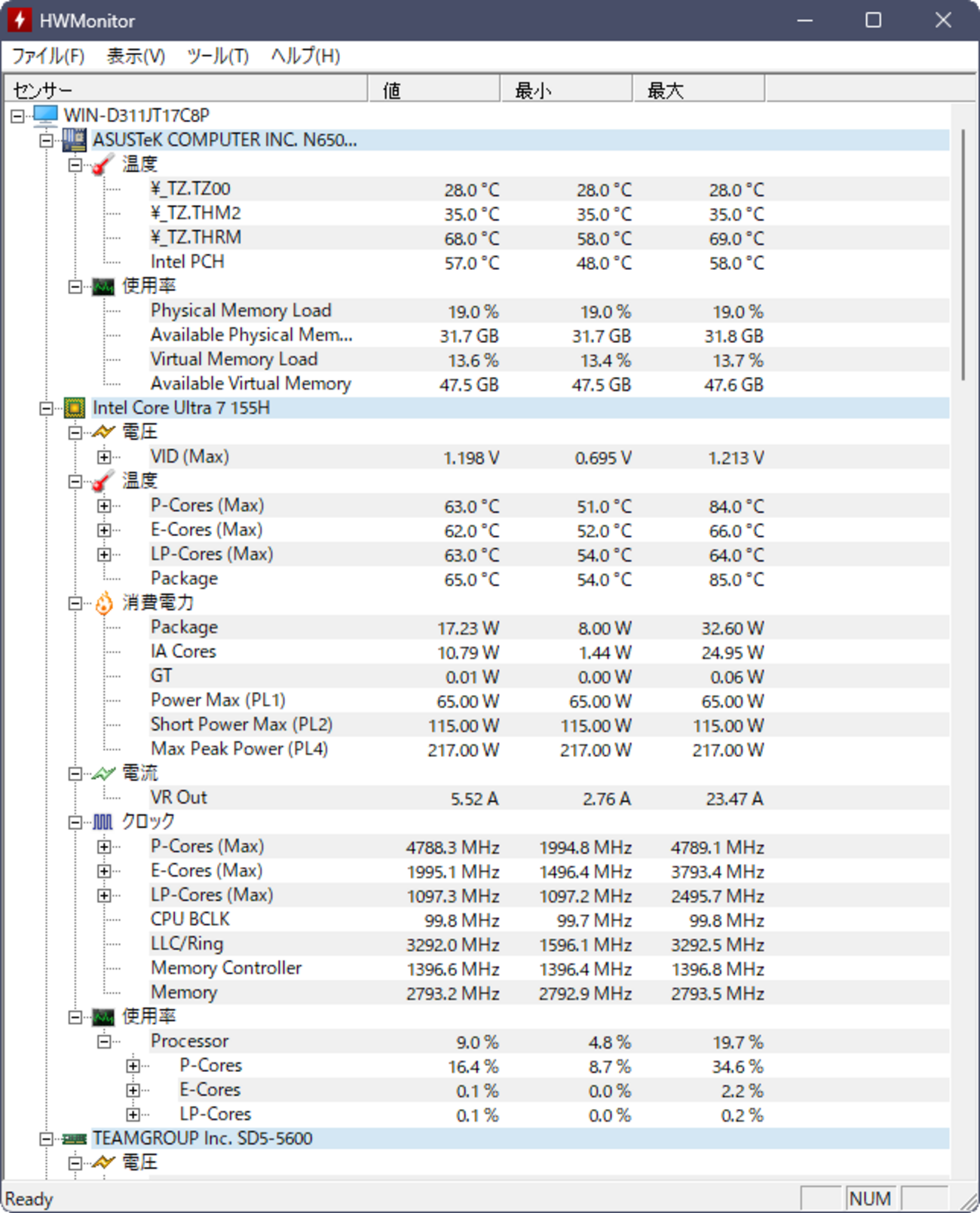Expand E-Cores (Max) clock entry
The height and width of the screenshot is (1213, 980).
[104, 871]
